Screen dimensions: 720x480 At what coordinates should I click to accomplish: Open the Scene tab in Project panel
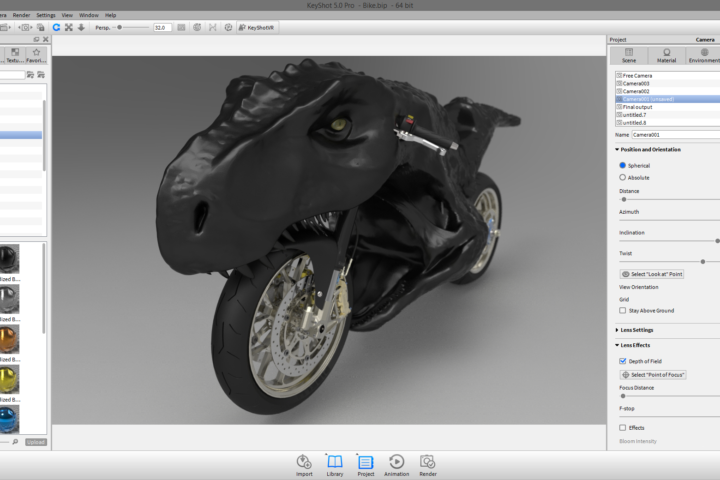pyautogui.click(x=629, y=55)
